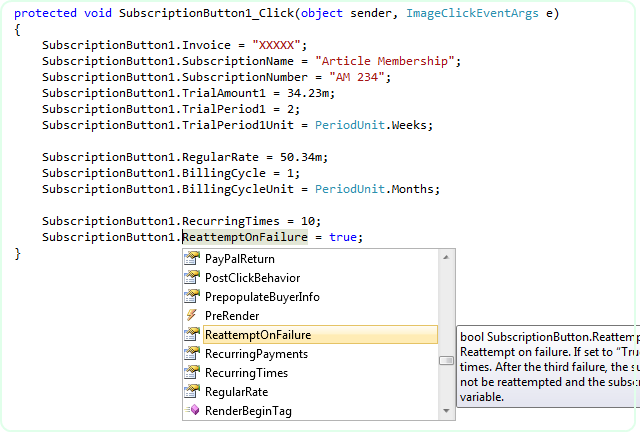The image size is (640, 432).
Task: Click the RecurringTimes property in code
Action: pos(231,221)
